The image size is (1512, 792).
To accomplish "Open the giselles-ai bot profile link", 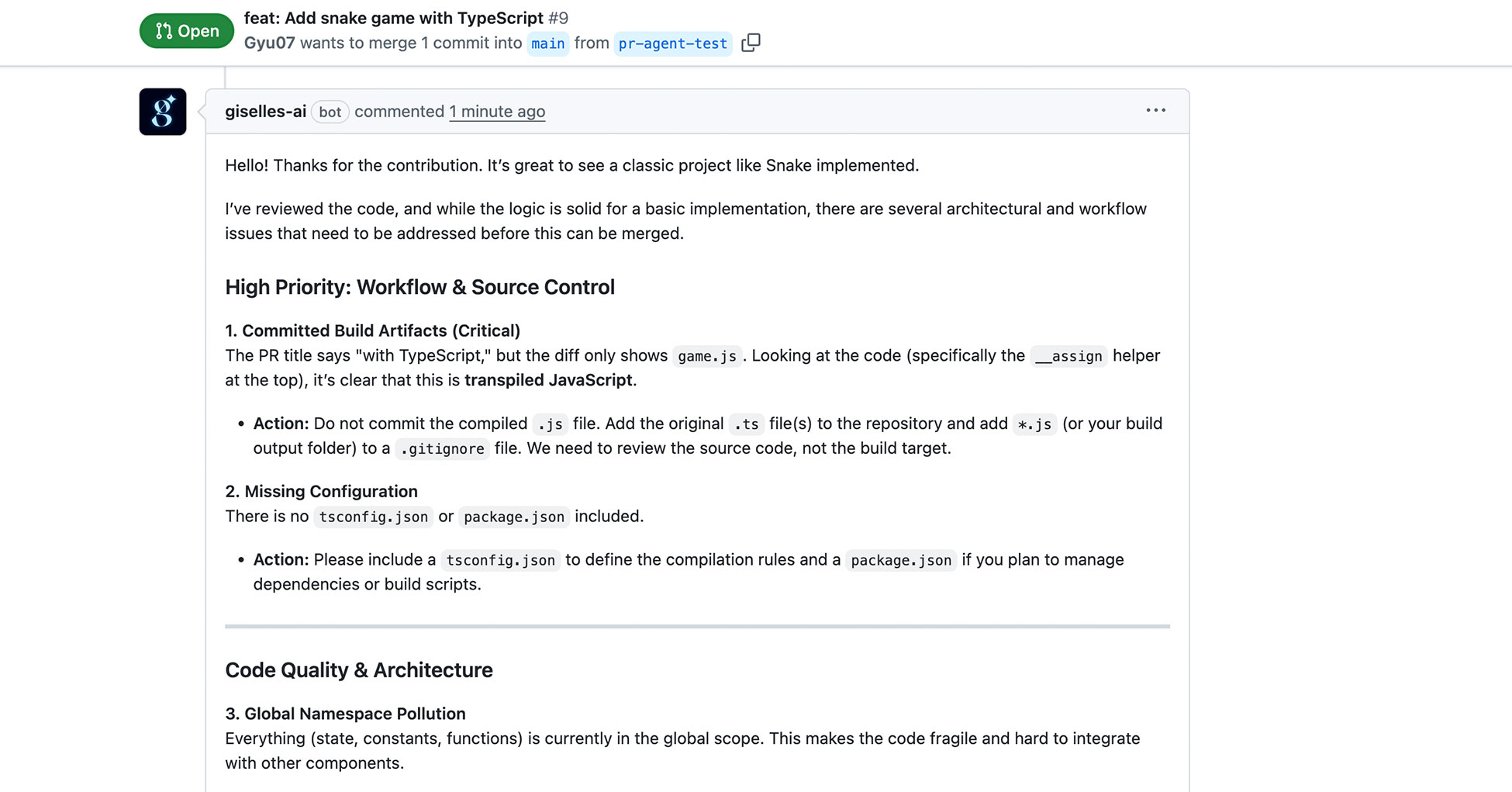I will 265,112.
